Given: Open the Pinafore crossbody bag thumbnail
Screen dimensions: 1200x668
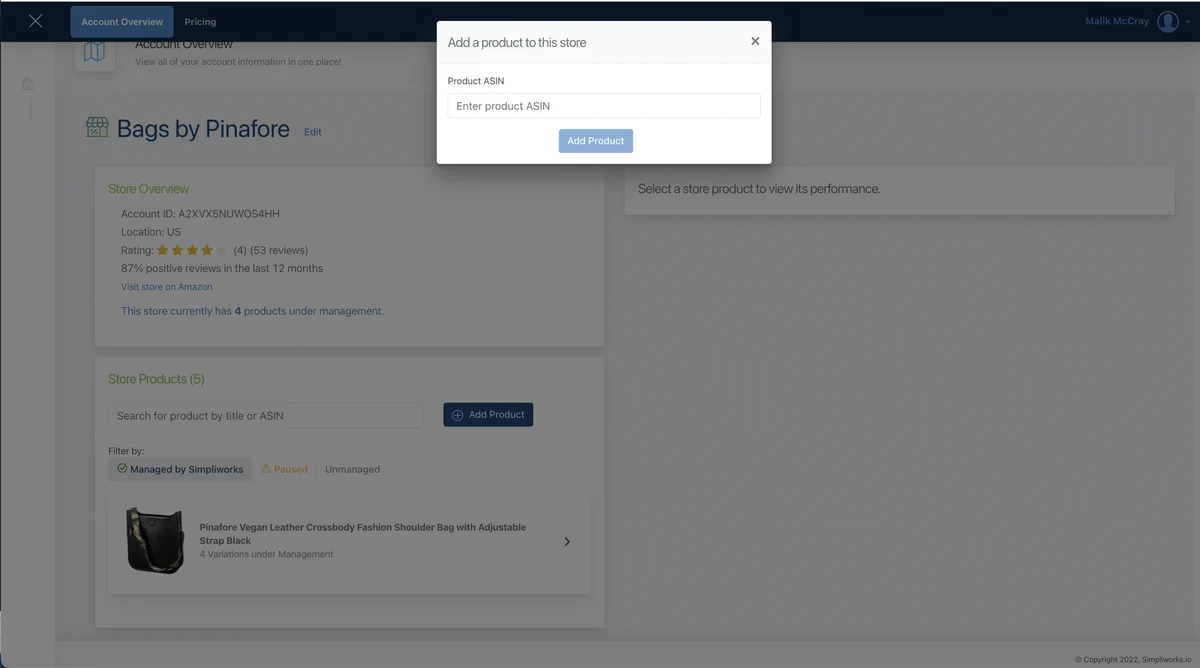Looking at the screenshot, I should 155,540.
